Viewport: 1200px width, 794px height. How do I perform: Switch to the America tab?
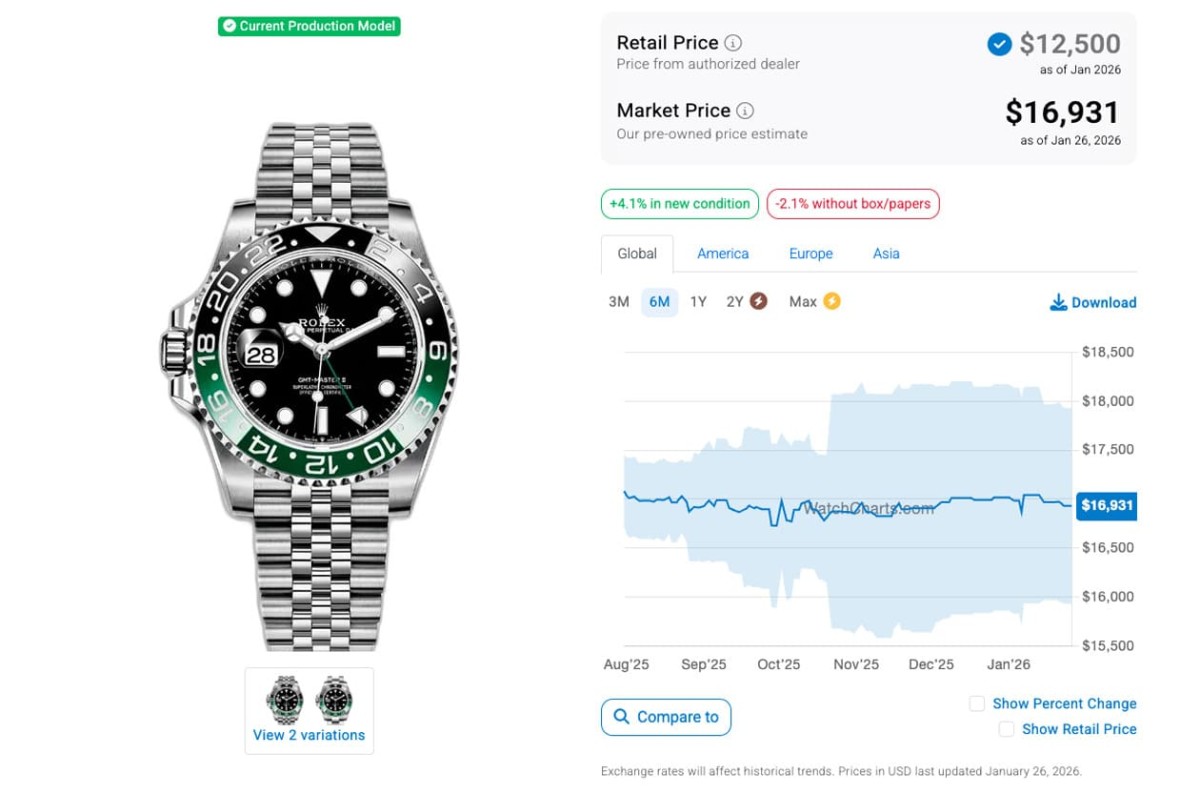tap(723, 254)
